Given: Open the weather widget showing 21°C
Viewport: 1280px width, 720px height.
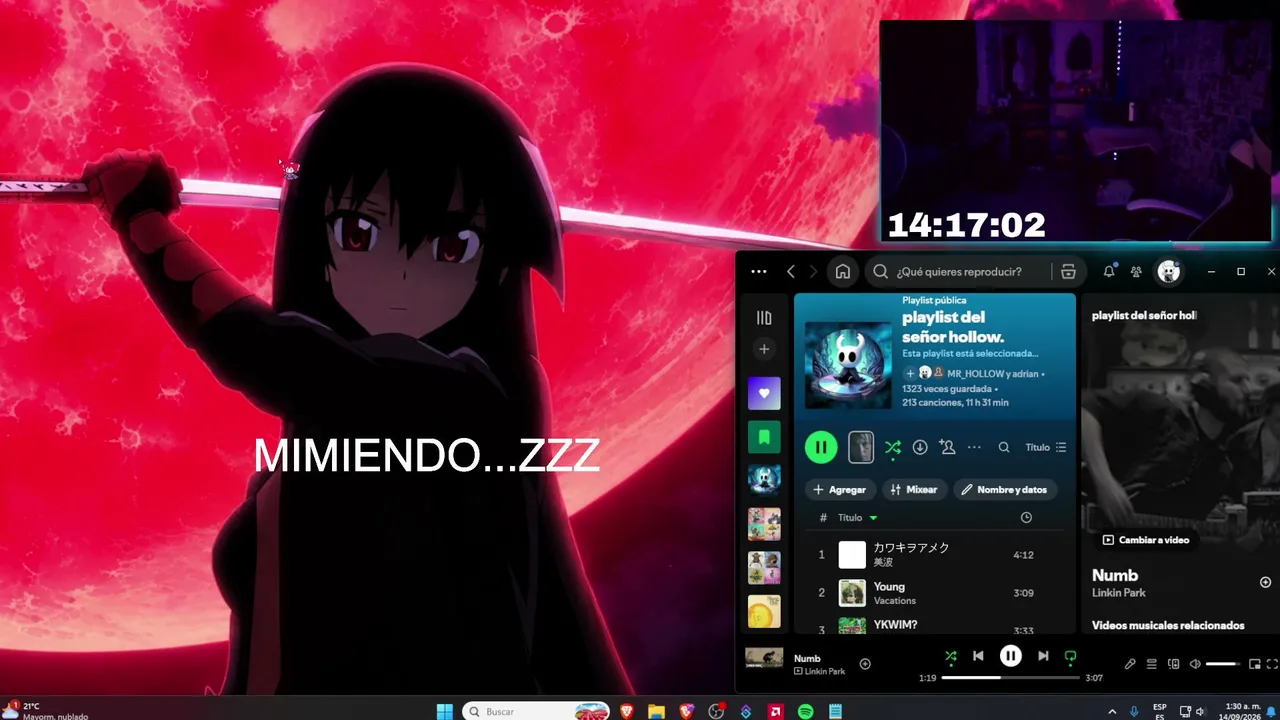Looking at the screenshot, I should pos(45,710).
